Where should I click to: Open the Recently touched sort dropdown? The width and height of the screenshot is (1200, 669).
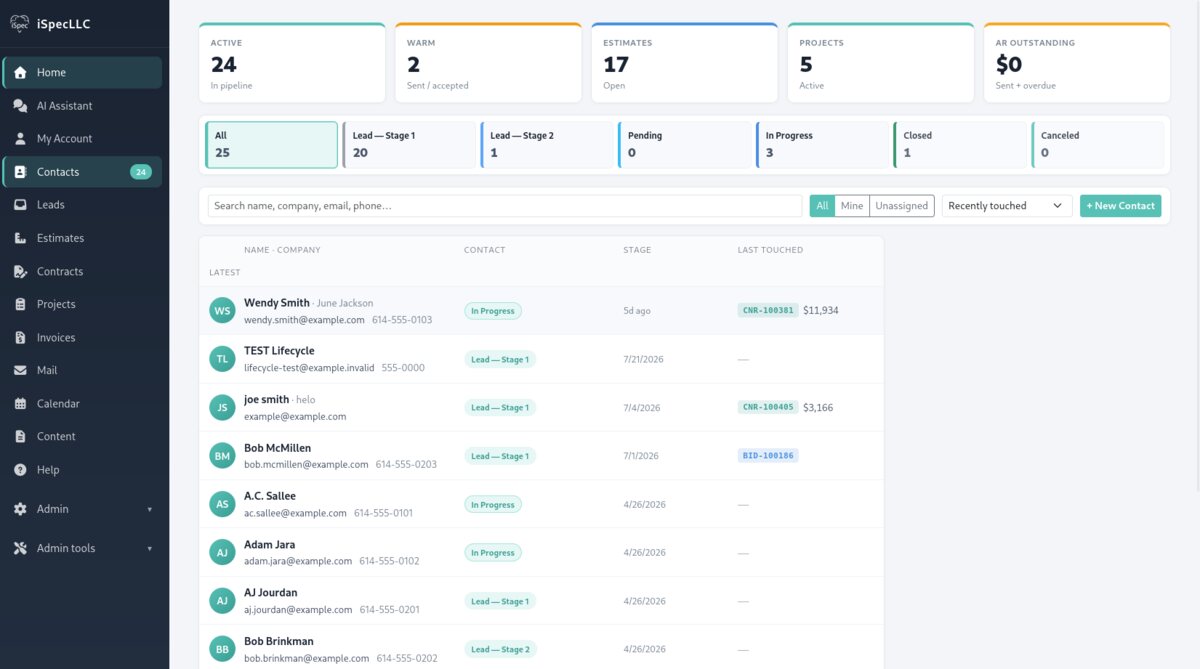pos(1007,206)
